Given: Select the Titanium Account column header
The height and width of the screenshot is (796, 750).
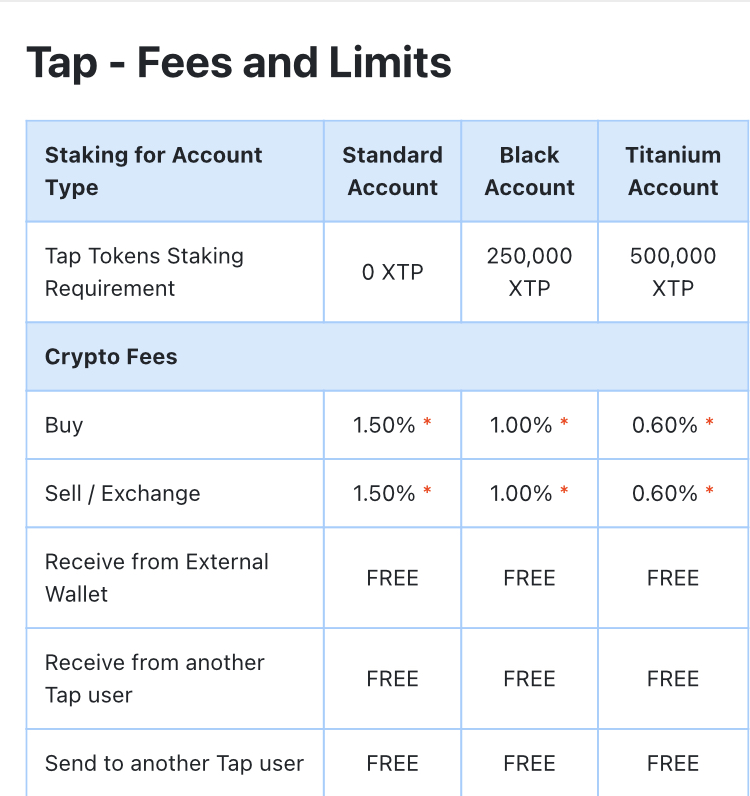Looking at the screenshot, I should coord(673,171).
